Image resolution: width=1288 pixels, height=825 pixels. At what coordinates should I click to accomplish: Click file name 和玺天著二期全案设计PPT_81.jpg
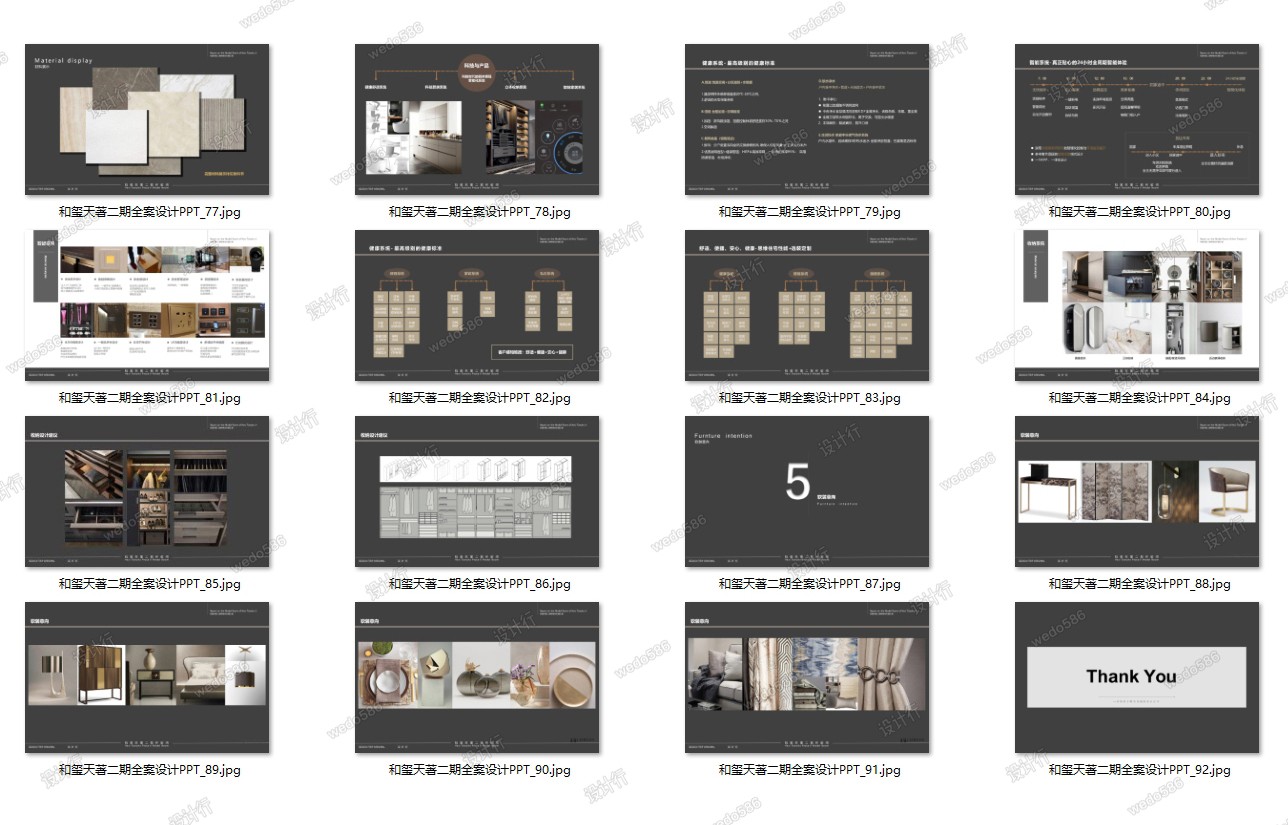click(x=149, y=398)
